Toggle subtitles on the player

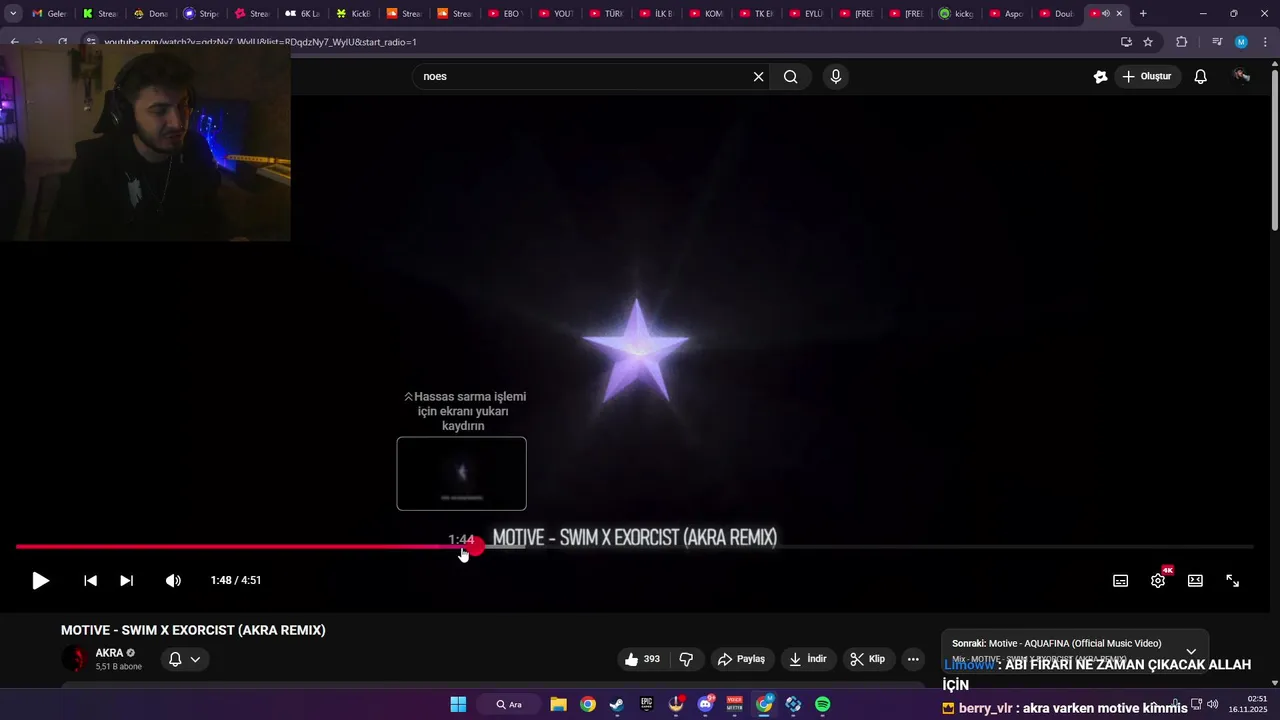click(1121, 581)
